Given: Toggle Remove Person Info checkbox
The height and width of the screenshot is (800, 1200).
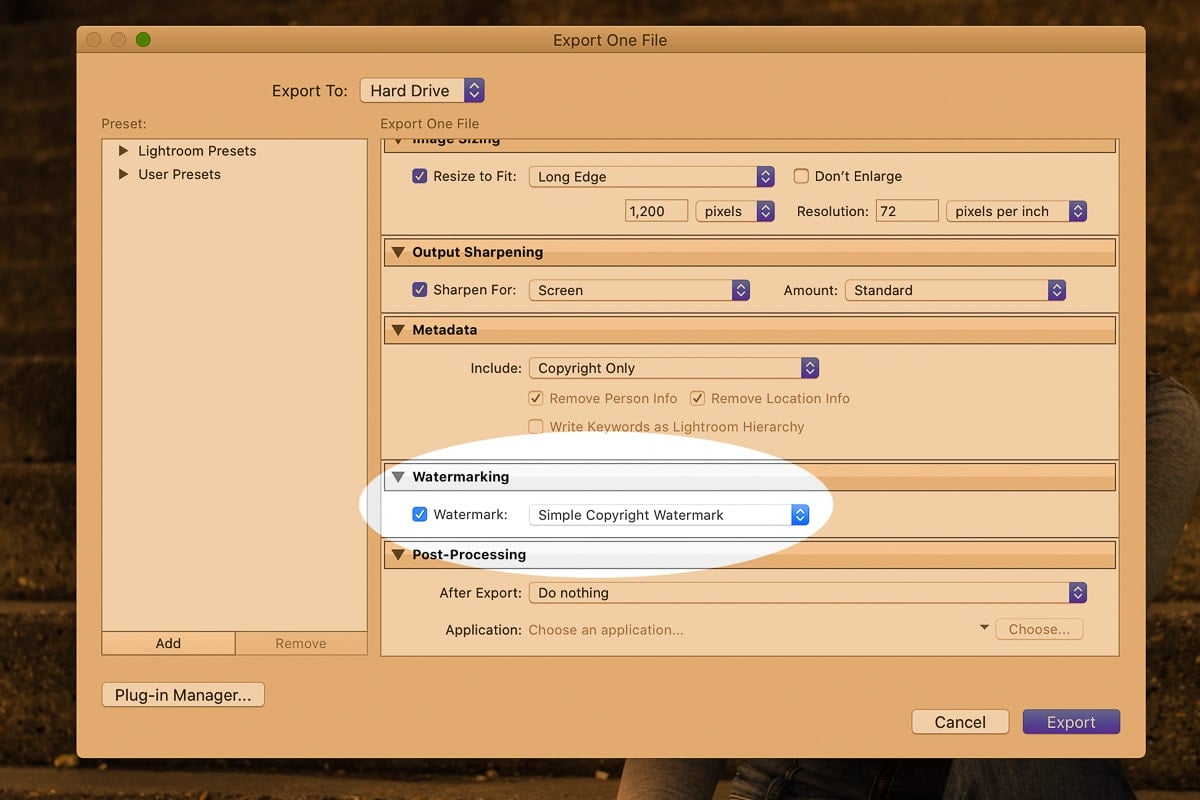Looking at the screenshot, I should pos(536,398).
